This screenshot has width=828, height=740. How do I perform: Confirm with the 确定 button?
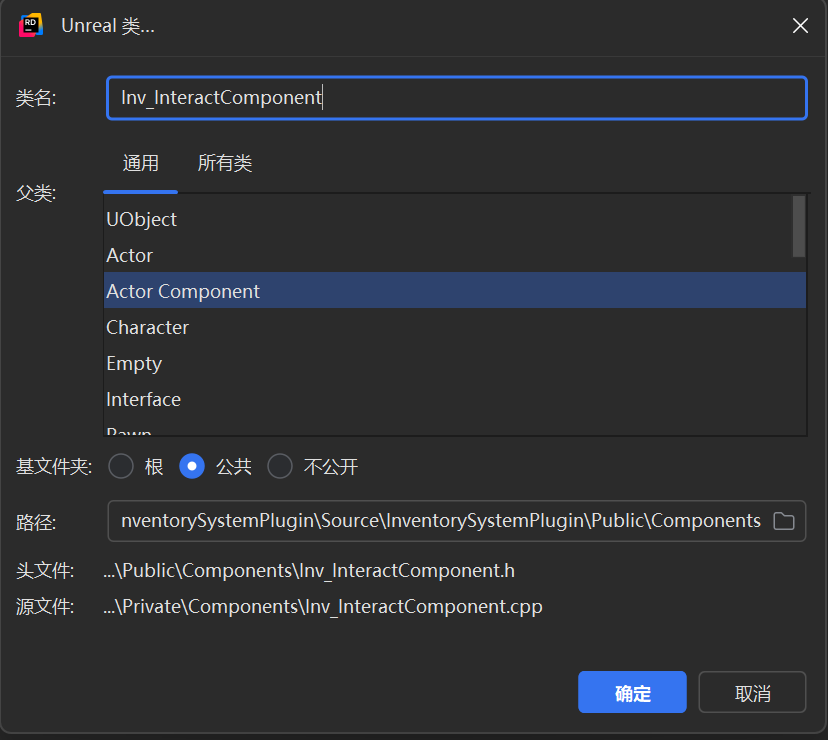click(x=632, y=692)
